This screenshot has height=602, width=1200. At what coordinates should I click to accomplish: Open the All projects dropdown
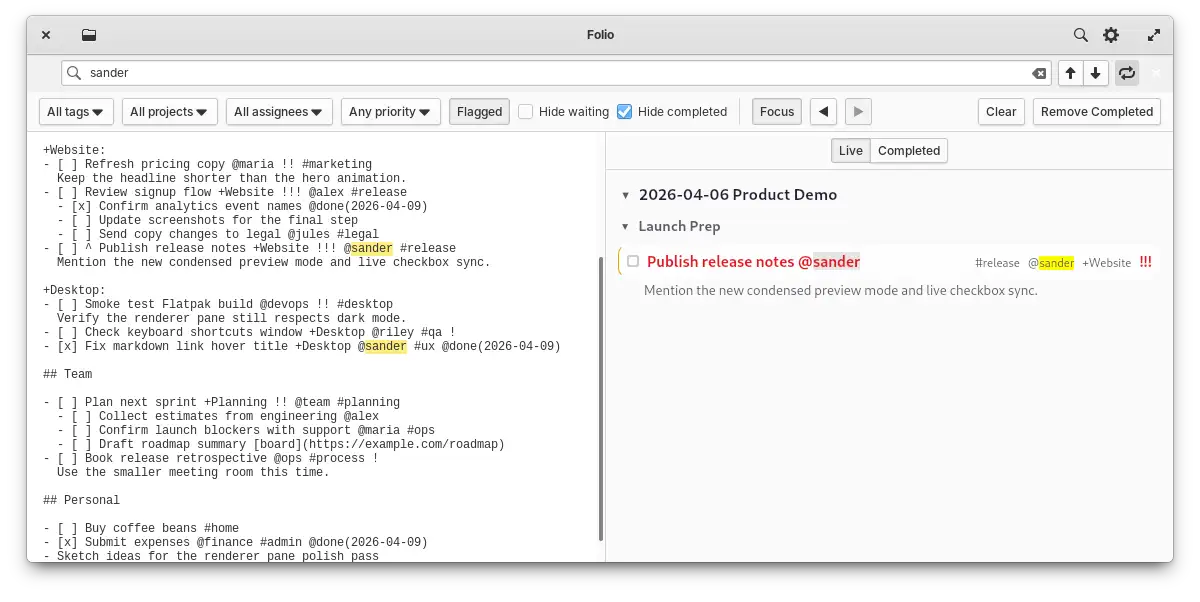tap(170, 112)
